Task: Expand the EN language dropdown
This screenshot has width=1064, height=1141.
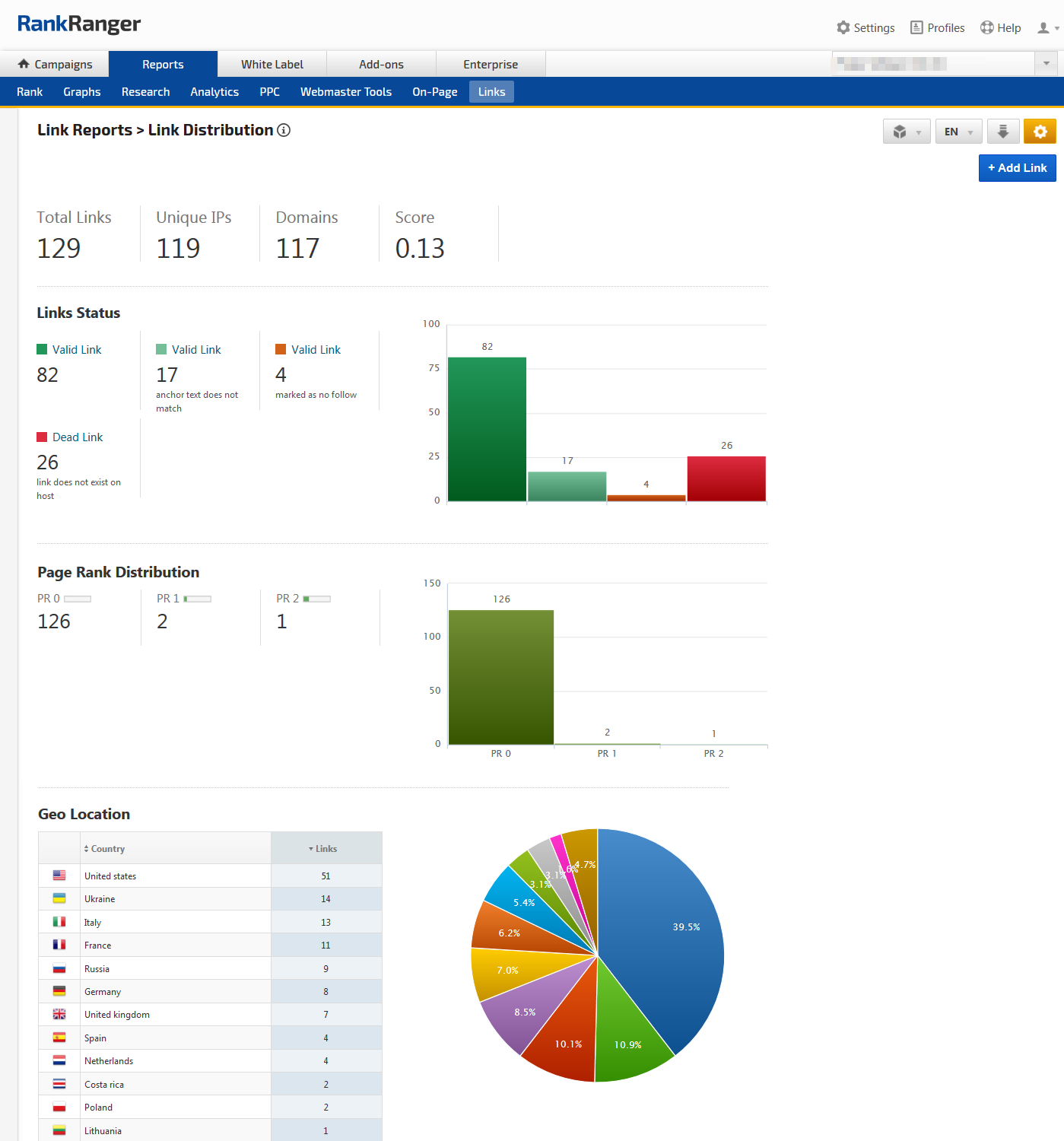Action: [x=958, y=132]
